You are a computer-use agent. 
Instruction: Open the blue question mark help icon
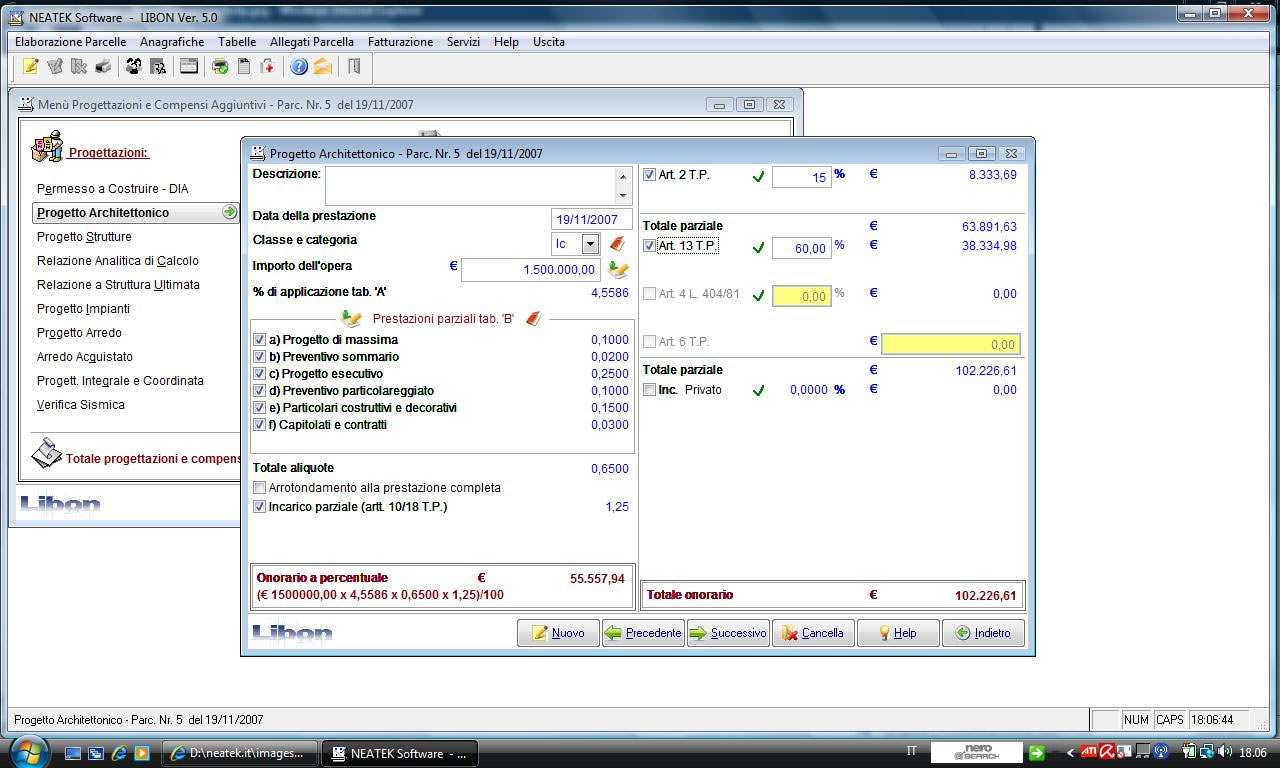click(299, 67)
